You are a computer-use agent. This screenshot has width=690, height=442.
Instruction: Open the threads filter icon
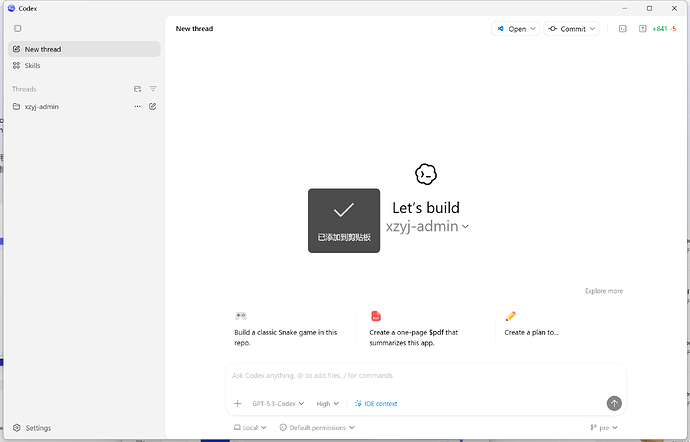click(x=153, y=89)
